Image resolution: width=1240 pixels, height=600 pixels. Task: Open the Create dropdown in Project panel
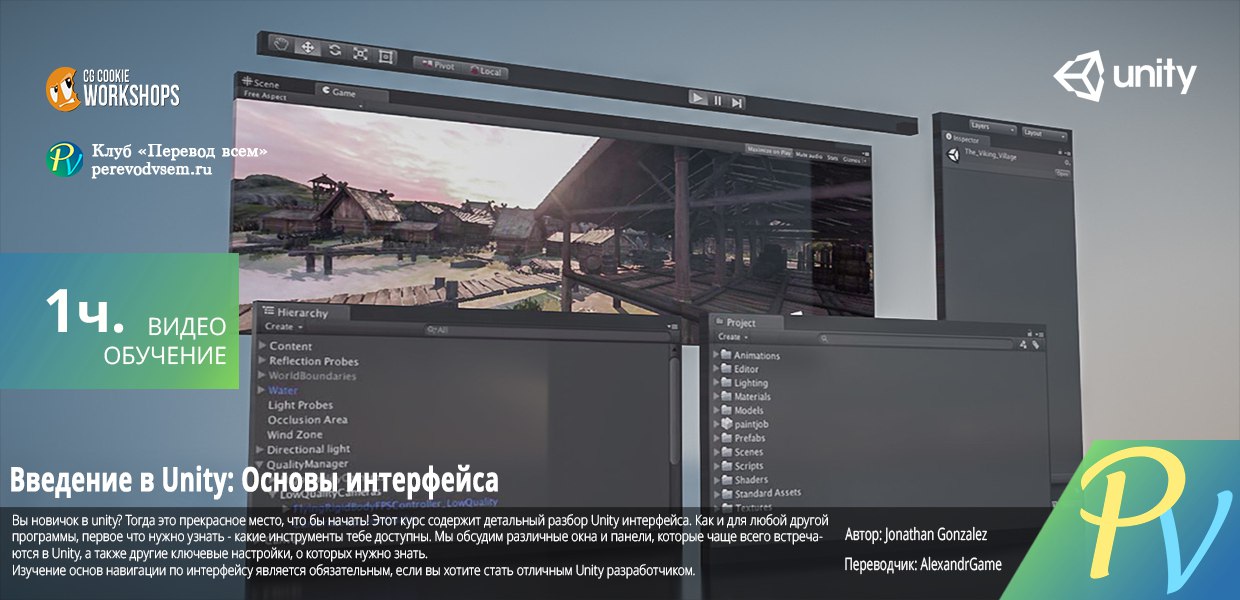pos(732,337)
